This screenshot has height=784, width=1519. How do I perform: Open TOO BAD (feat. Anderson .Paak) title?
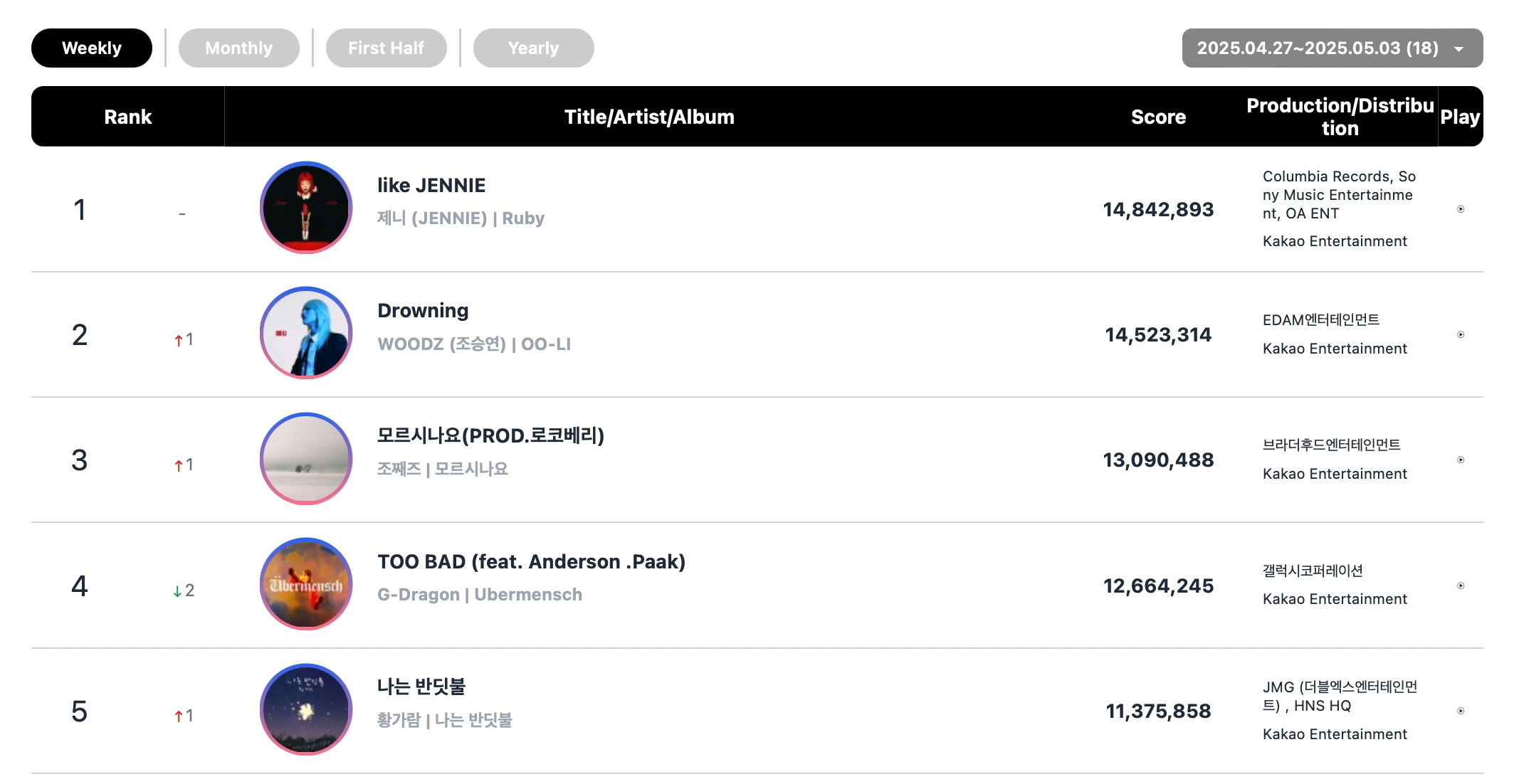coord(531,561)
